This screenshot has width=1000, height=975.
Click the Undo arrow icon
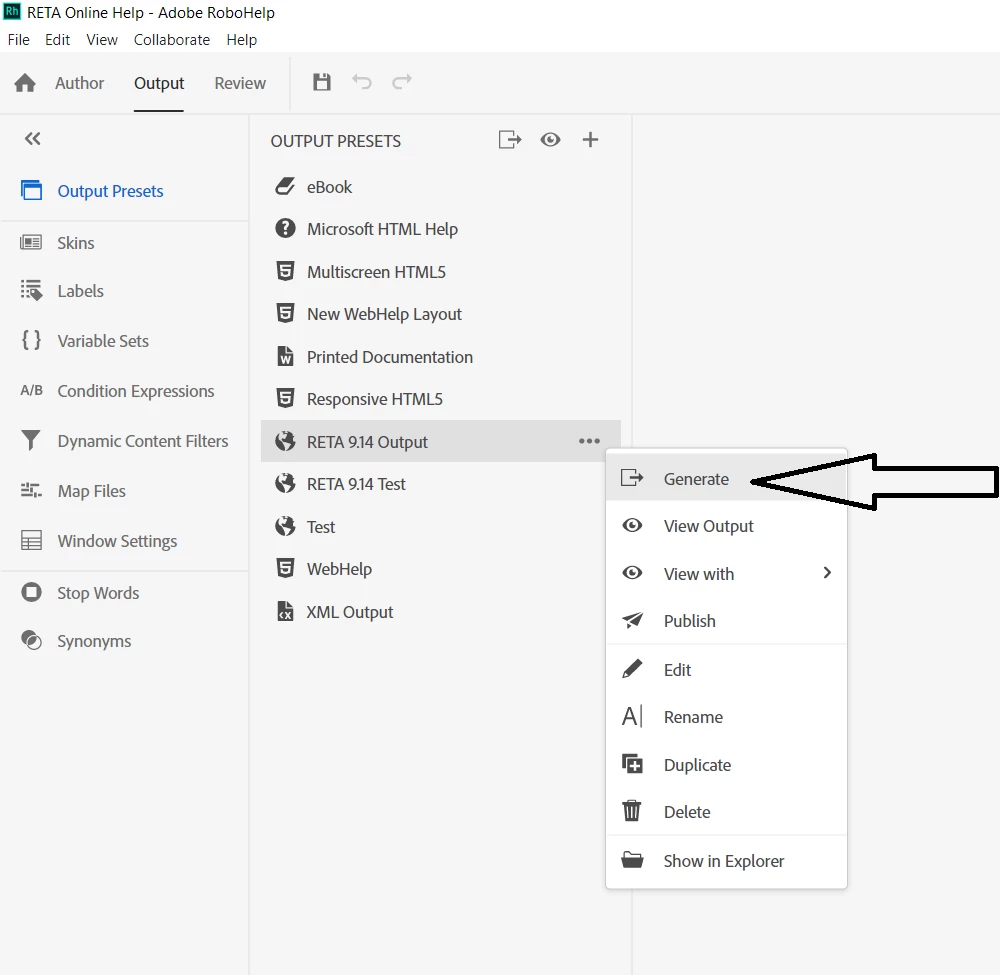[x=362, y=82]
